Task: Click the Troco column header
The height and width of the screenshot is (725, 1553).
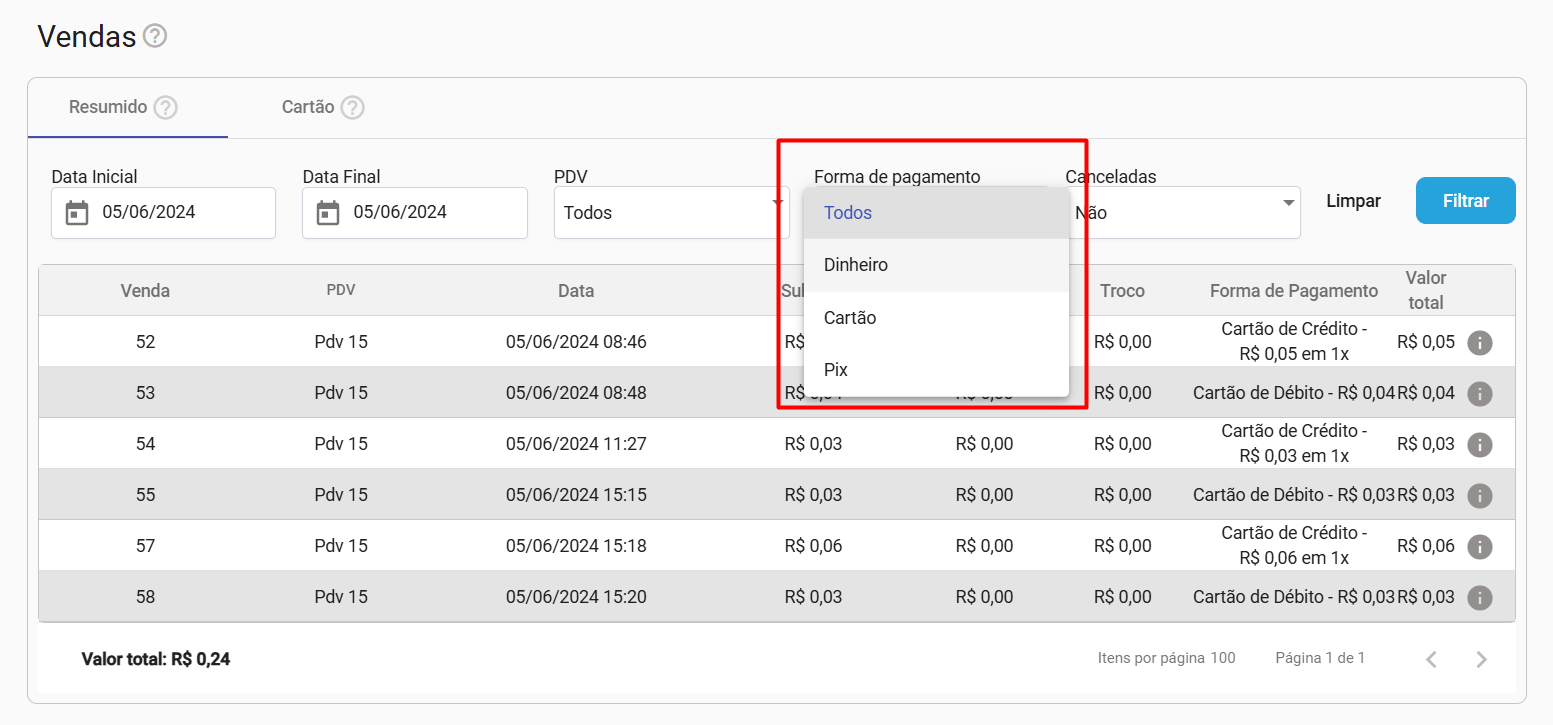Action: pyautogui.click(x=1122, y=291)
